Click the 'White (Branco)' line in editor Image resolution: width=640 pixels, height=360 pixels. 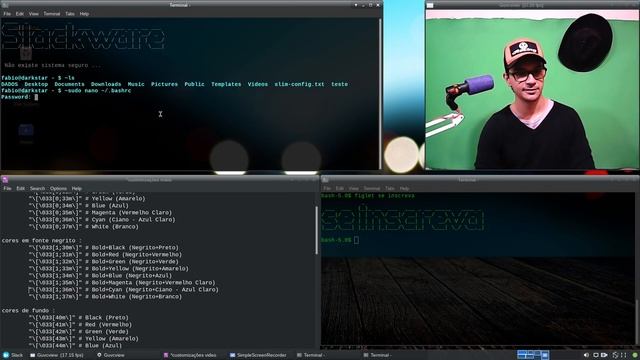pos(84,227)
